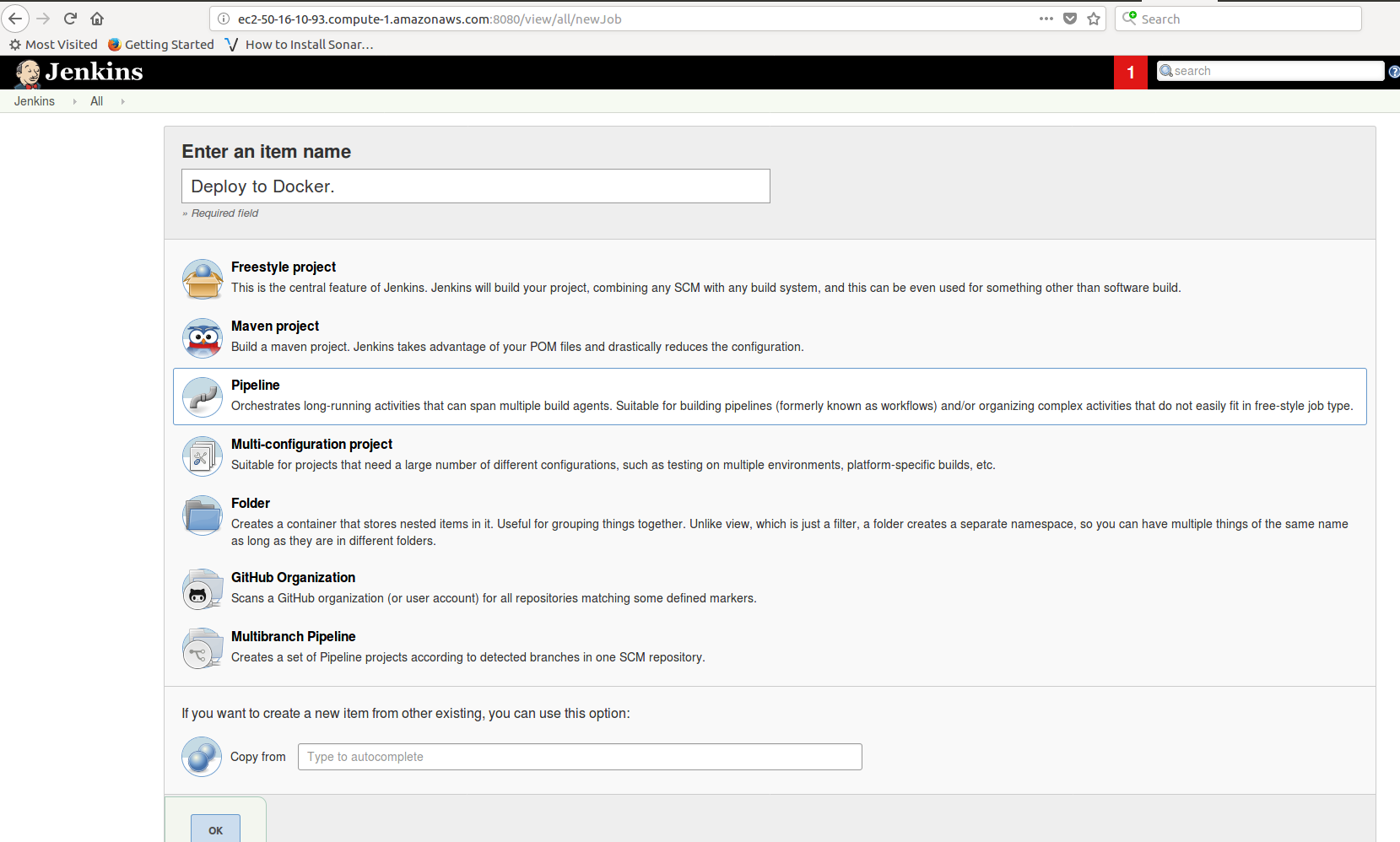
Task: Bookmark this page with the star icon
Action: coord(1094,19)
